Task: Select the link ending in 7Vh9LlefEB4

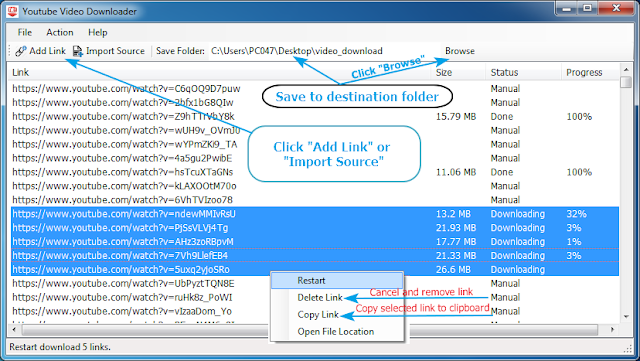Action: tap(120, 255)
